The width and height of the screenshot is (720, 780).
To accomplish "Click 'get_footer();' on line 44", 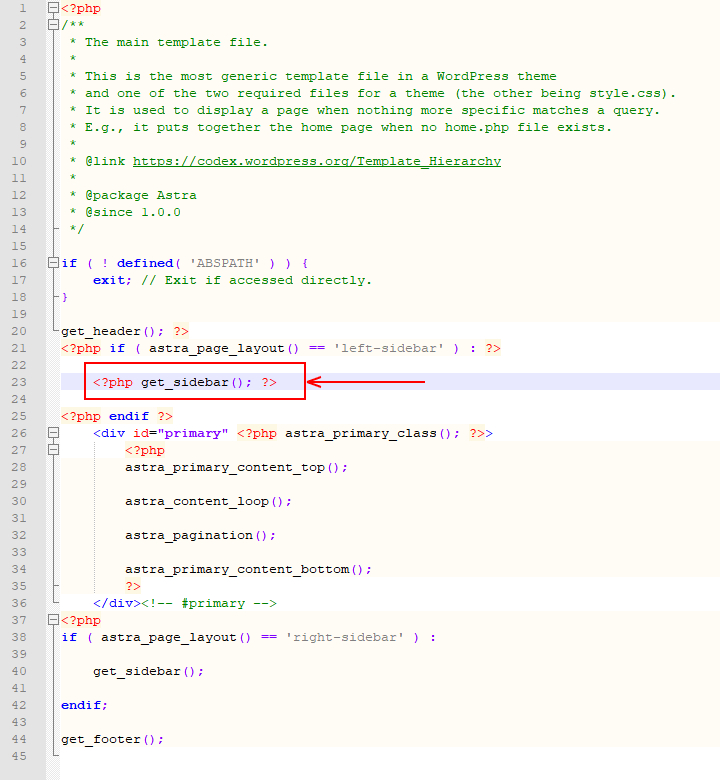I will coord(112,740).
